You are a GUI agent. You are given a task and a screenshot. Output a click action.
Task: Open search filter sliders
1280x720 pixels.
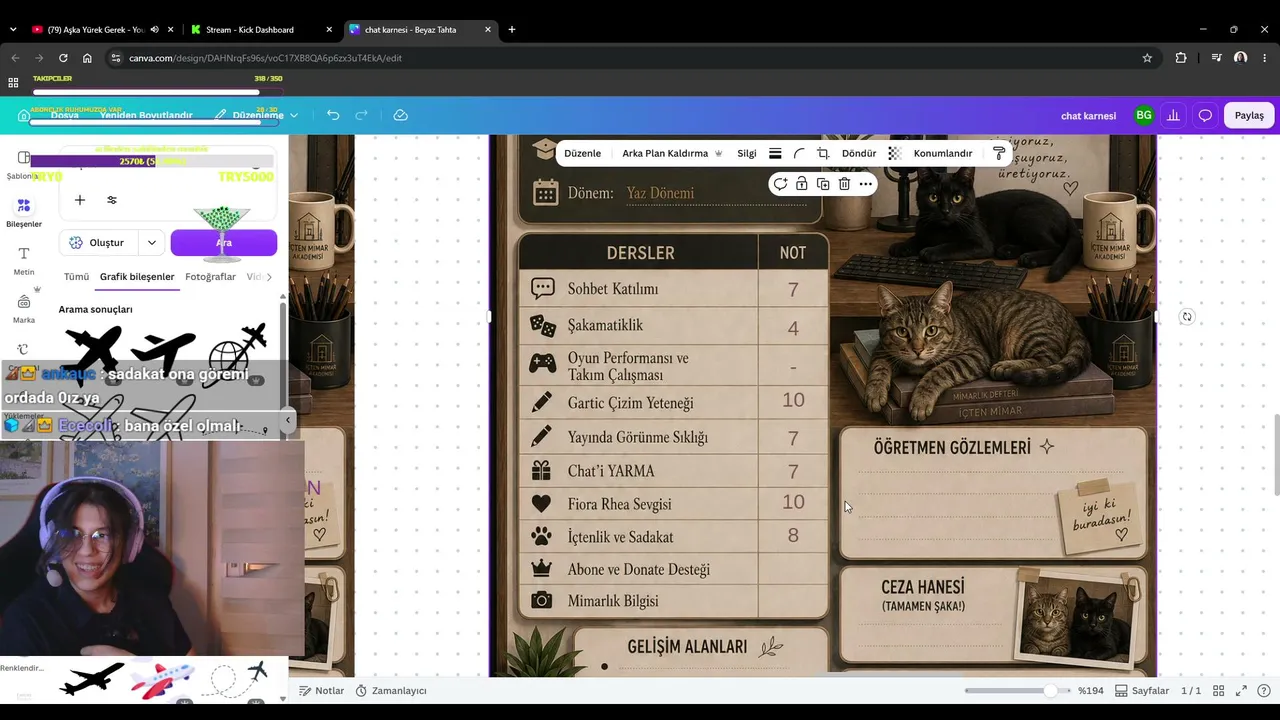coord(112,200)
